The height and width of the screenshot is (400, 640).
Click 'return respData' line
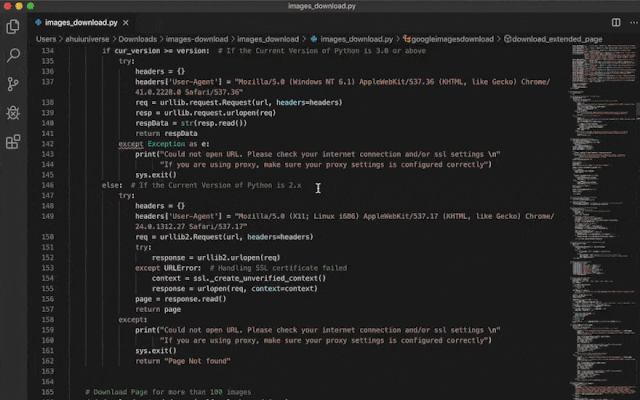pyautogui.click(x=167, y=133)
